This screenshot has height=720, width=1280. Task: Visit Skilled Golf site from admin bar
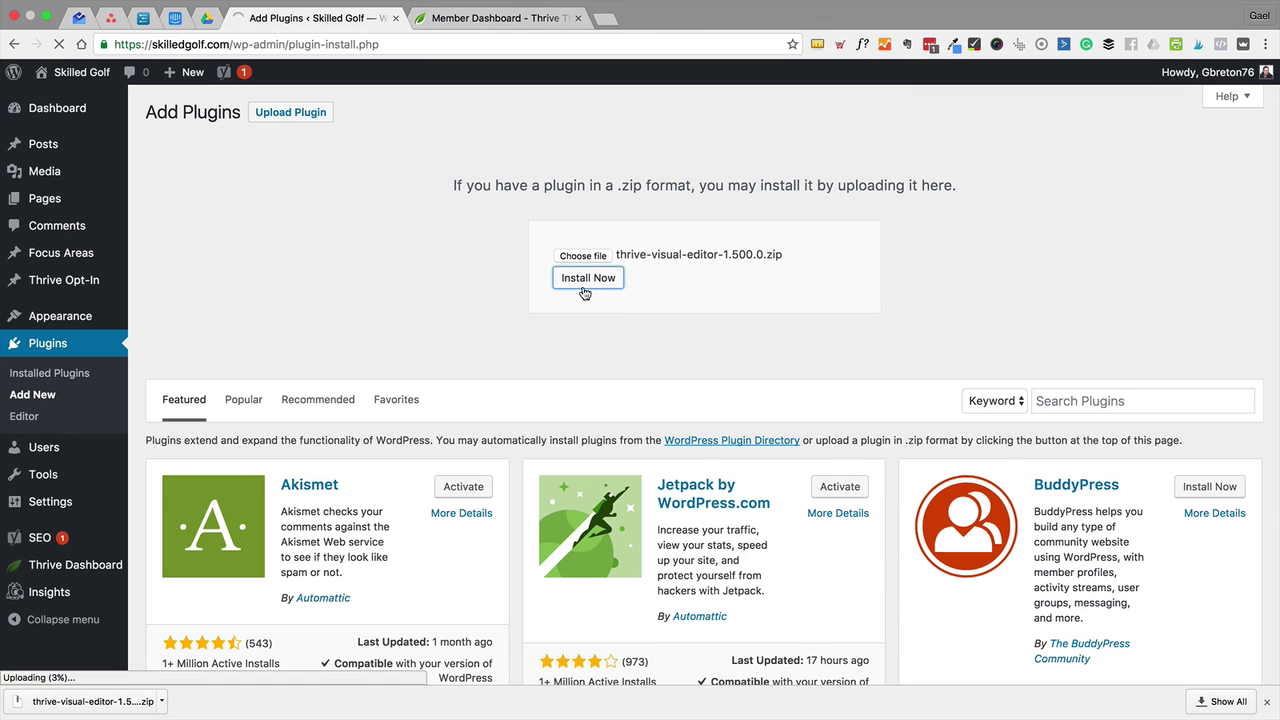72,72
